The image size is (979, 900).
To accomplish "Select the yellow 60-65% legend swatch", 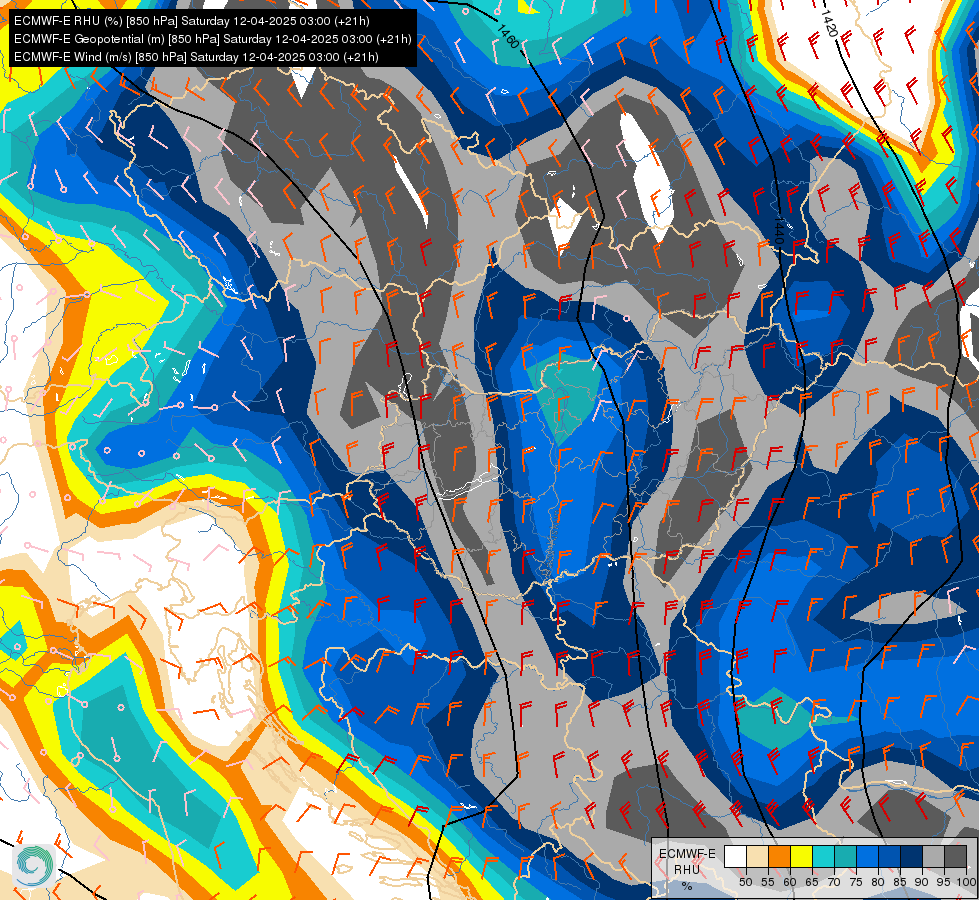I will [x=802, y=856].
